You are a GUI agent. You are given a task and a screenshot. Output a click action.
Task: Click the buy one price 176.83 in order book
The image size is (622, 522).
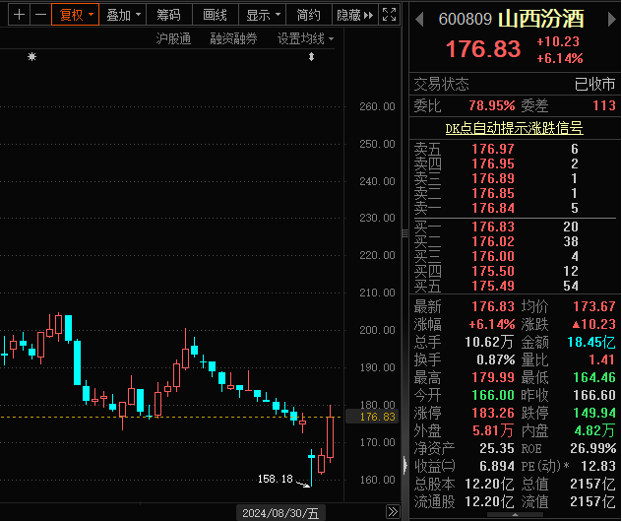point(493,227)
